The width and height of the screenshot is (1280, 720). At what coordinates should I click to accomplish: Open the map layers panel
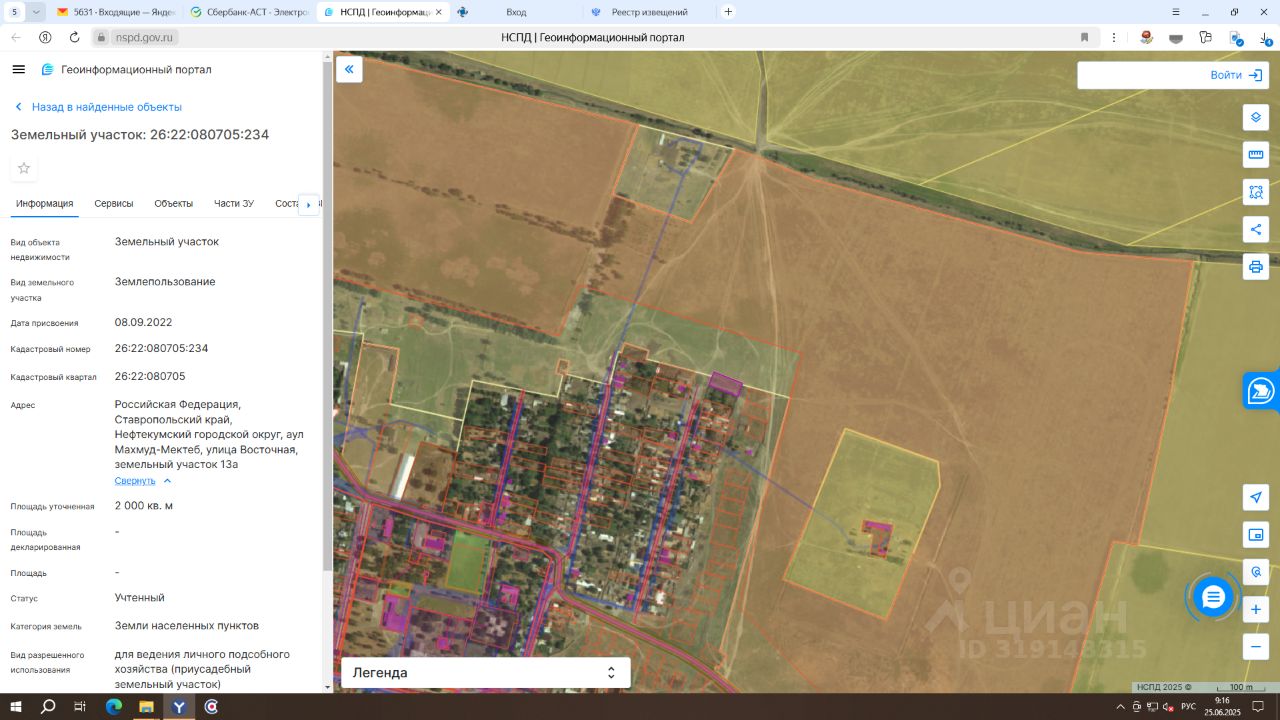pyautogui.click(x=1256, y=117)
